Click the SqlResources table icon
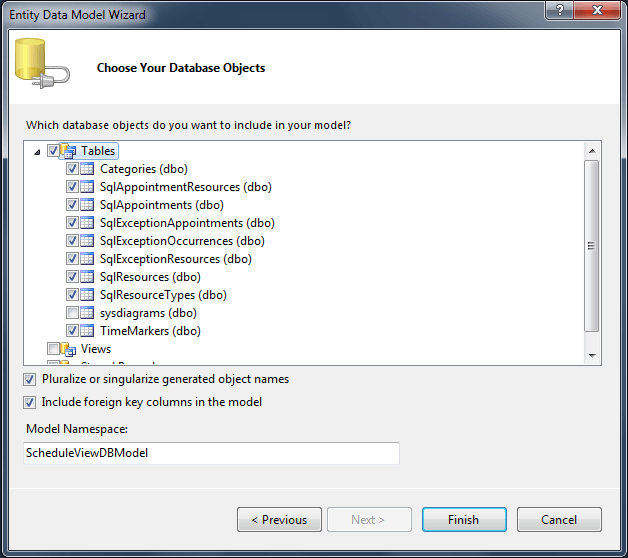Viewport: 628px width, 558px height. 87,277
